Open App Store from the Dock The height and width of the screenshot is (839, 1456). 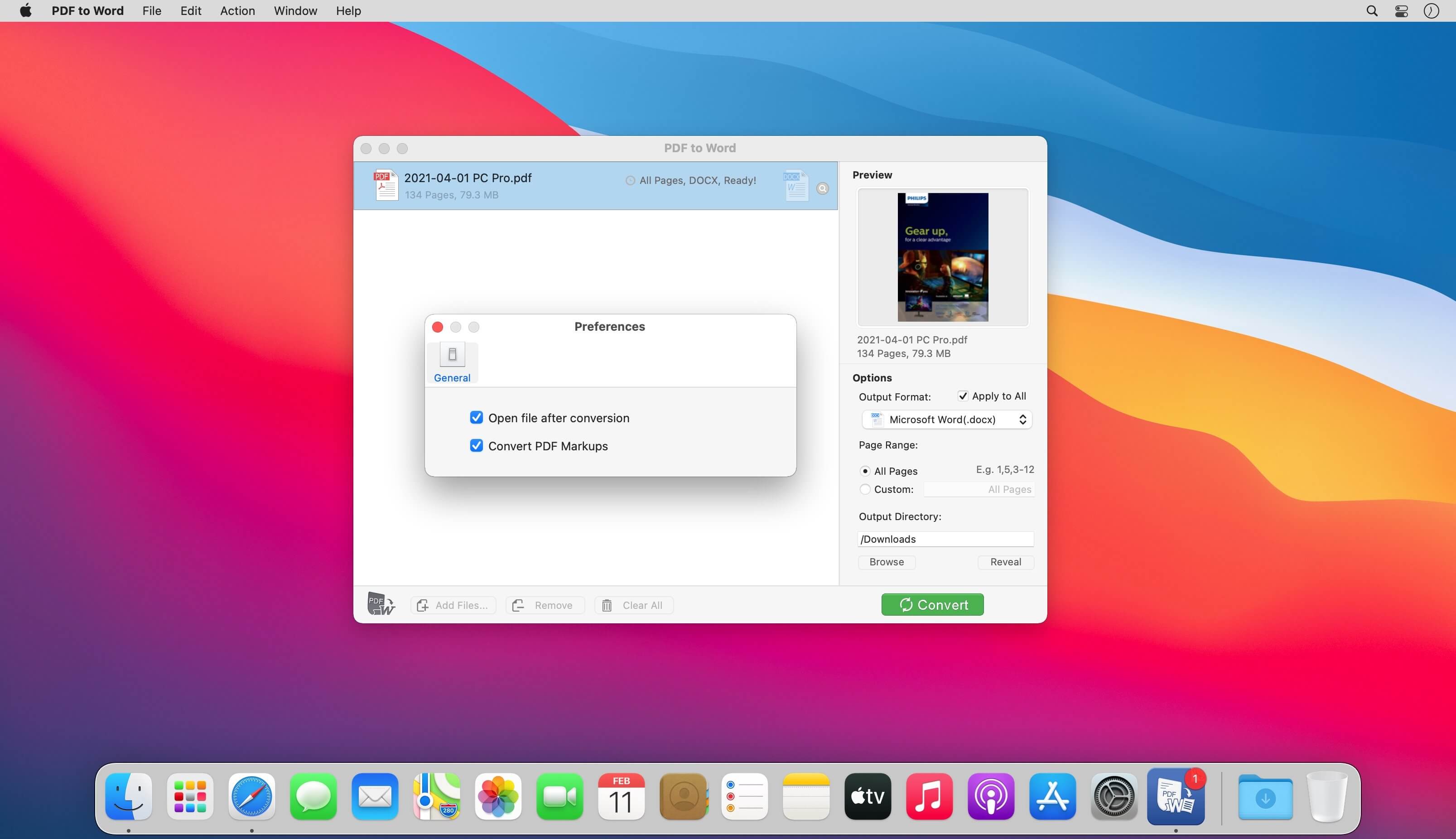pos(1052,796)
